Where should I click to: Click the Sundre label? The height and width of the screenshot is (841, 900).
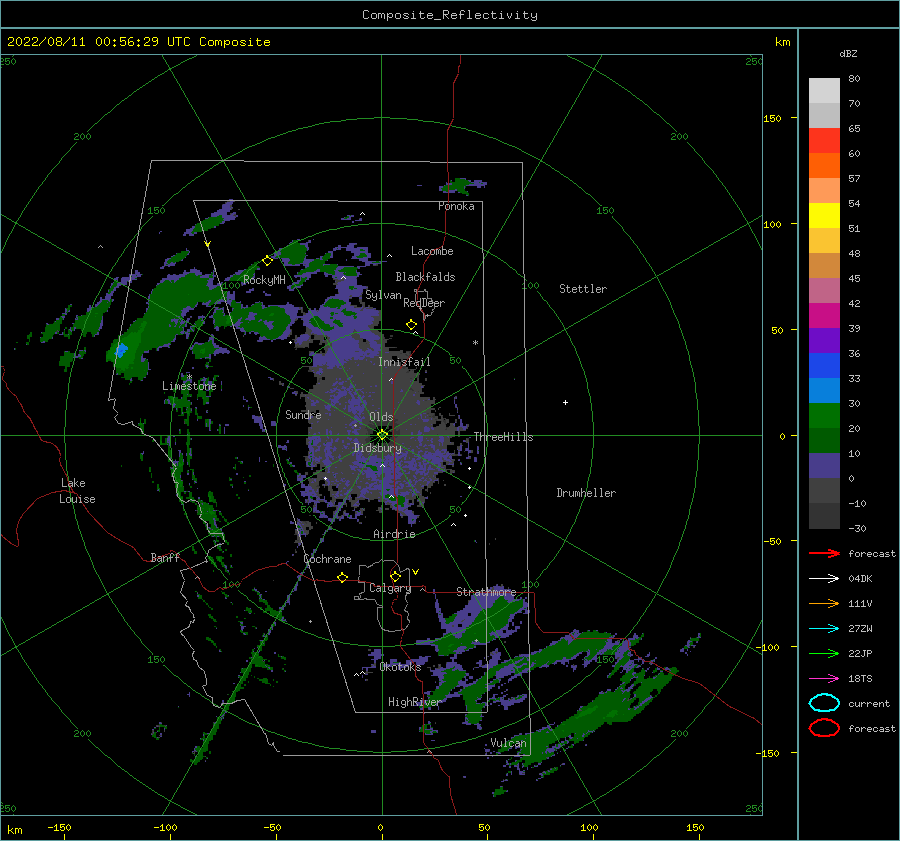tap(303, 414)
